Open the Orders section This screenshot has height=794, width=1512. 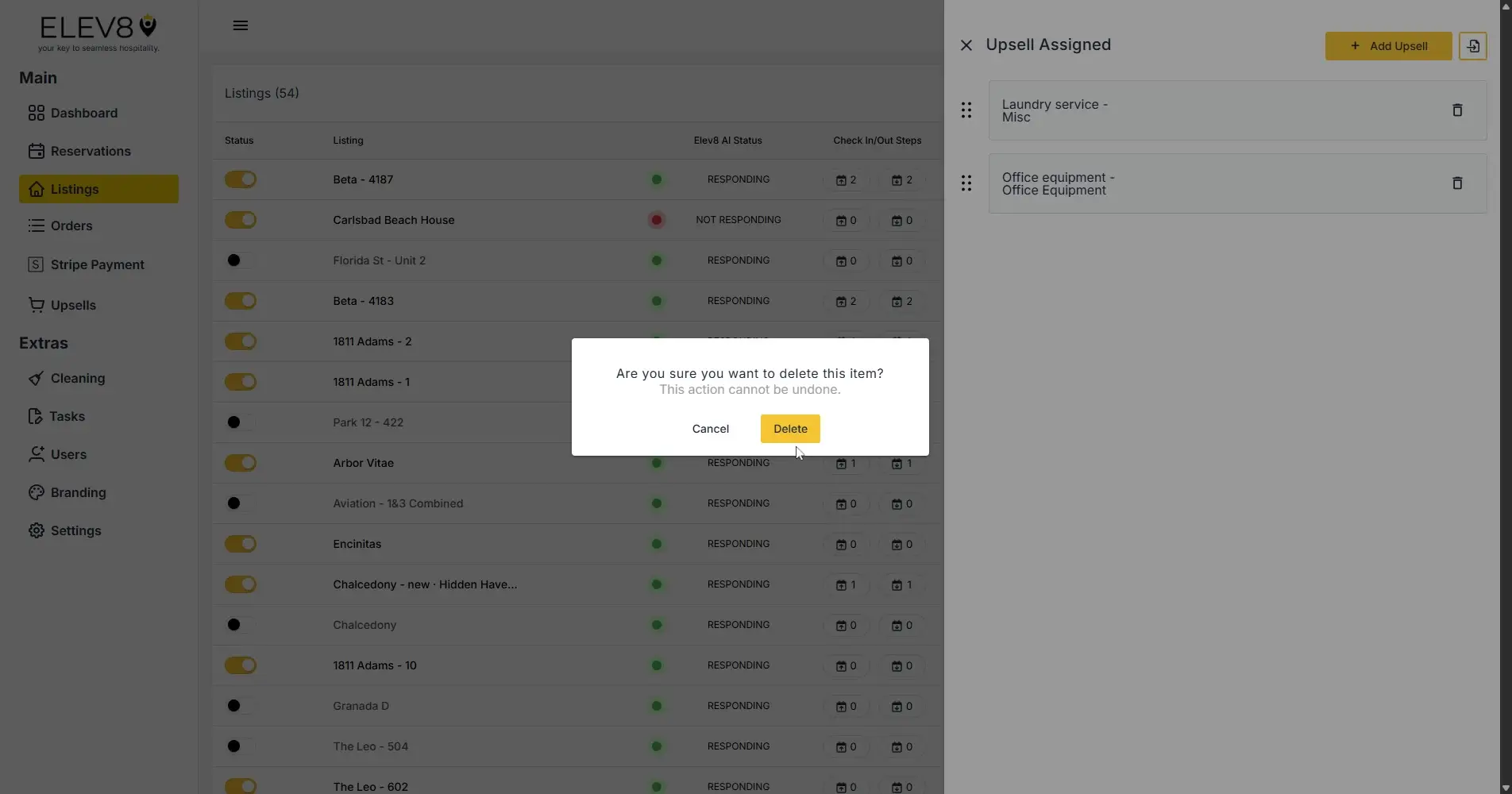pyautogui.click(x=71, y=225)
